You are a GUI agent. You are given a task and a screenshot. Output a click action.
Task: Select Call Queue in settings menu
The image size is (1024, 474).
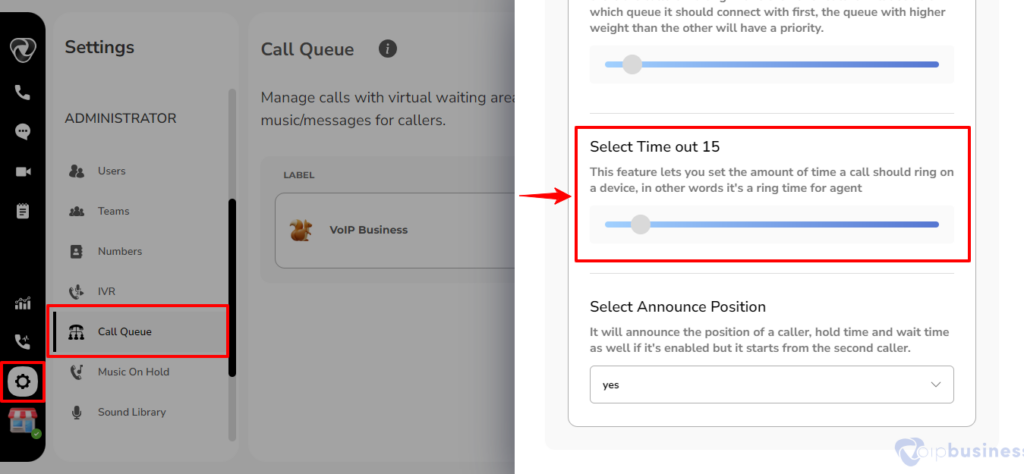pyautogui.click(x=140, y=332)
